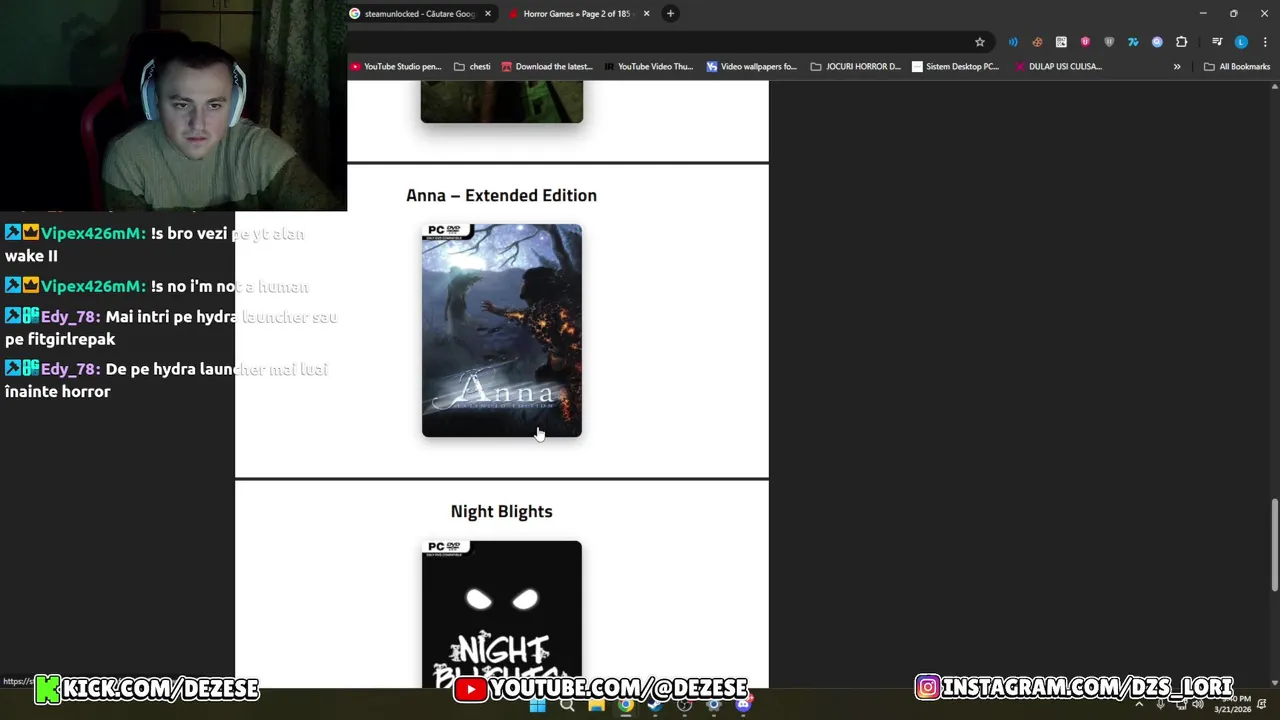Close the steamunlocked search tab
Image resolution: width=1280 pixels, height=720 pixels.
(x=488, y=14)
